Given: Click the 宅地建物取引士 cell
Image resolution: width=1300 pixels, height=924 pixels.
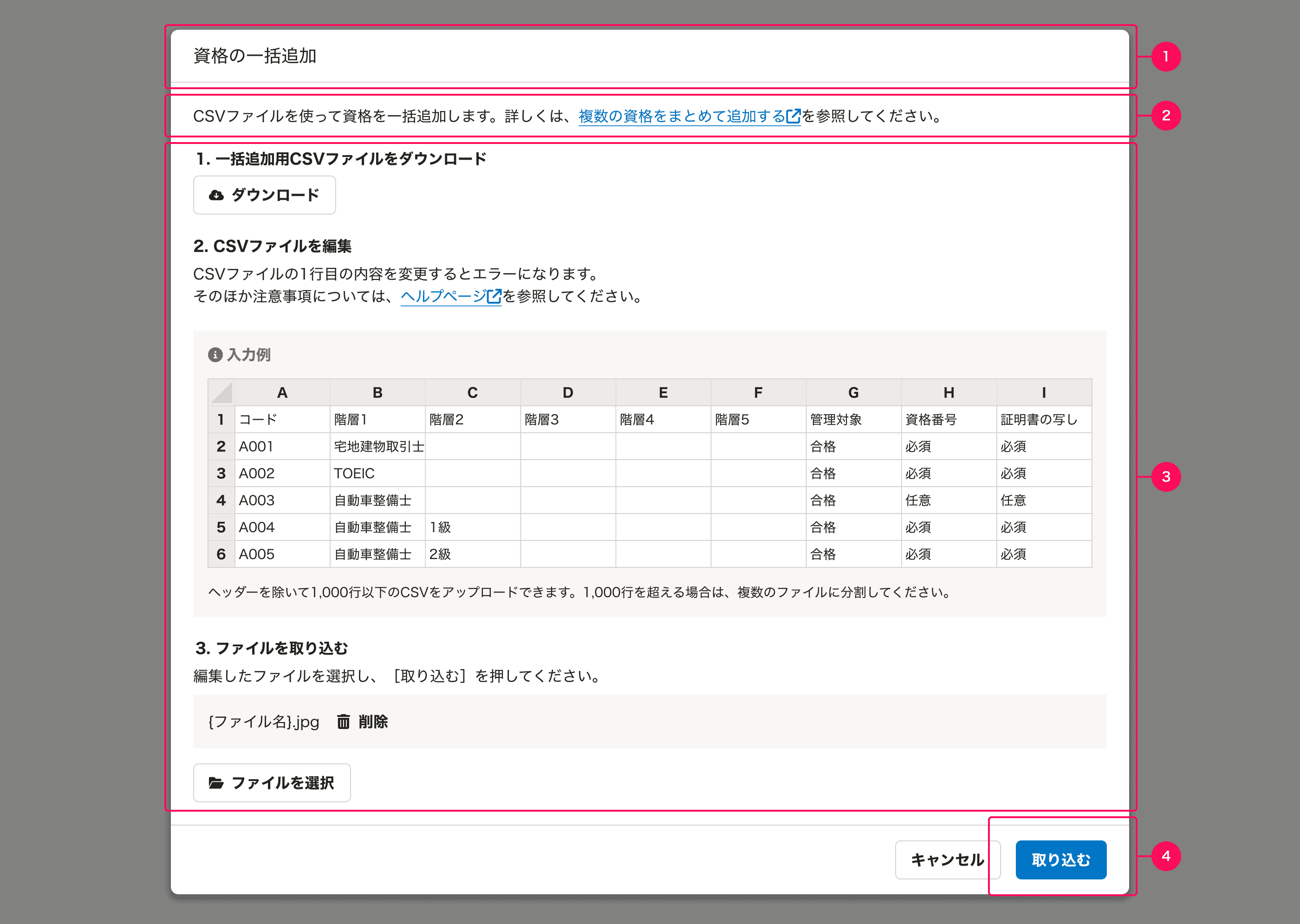Looking at the screenshot, I should point(378,447).
